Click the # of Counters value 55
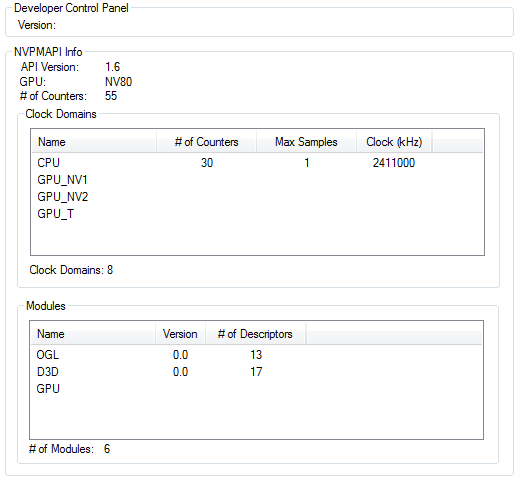Viewport: 520px width, 480px height. pos(111,96)
